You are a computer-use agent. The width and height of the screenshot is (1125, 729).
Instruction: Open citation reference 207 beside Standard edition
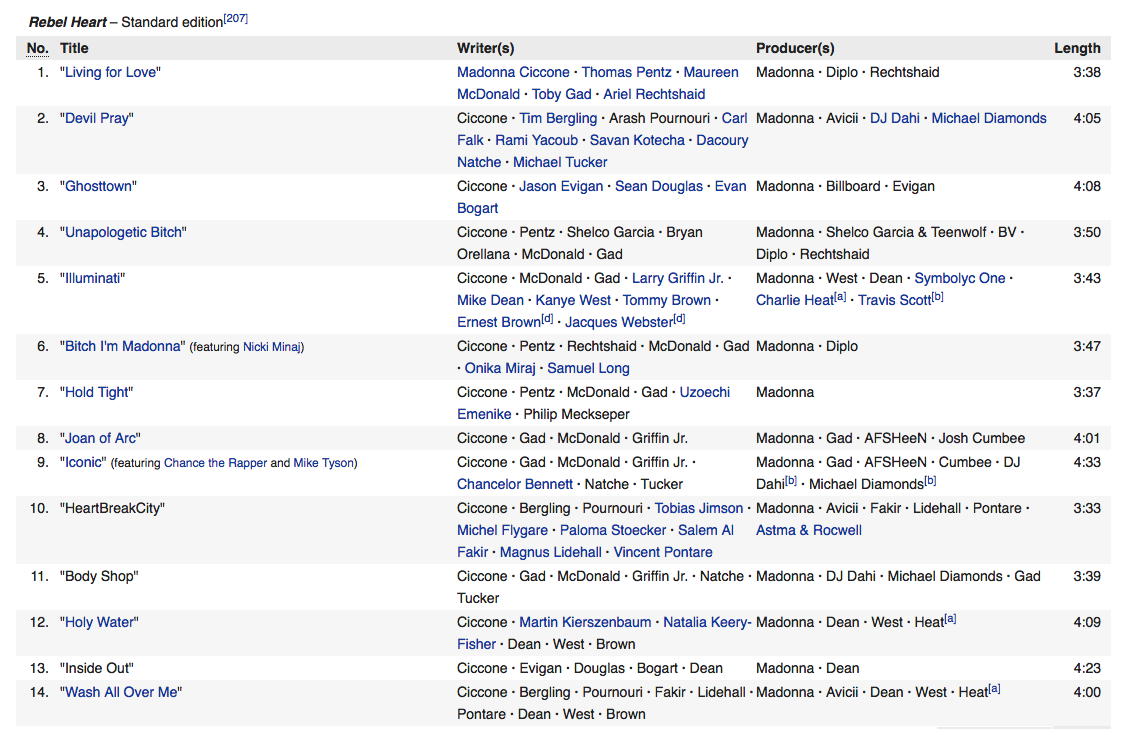tap(236, 19)
